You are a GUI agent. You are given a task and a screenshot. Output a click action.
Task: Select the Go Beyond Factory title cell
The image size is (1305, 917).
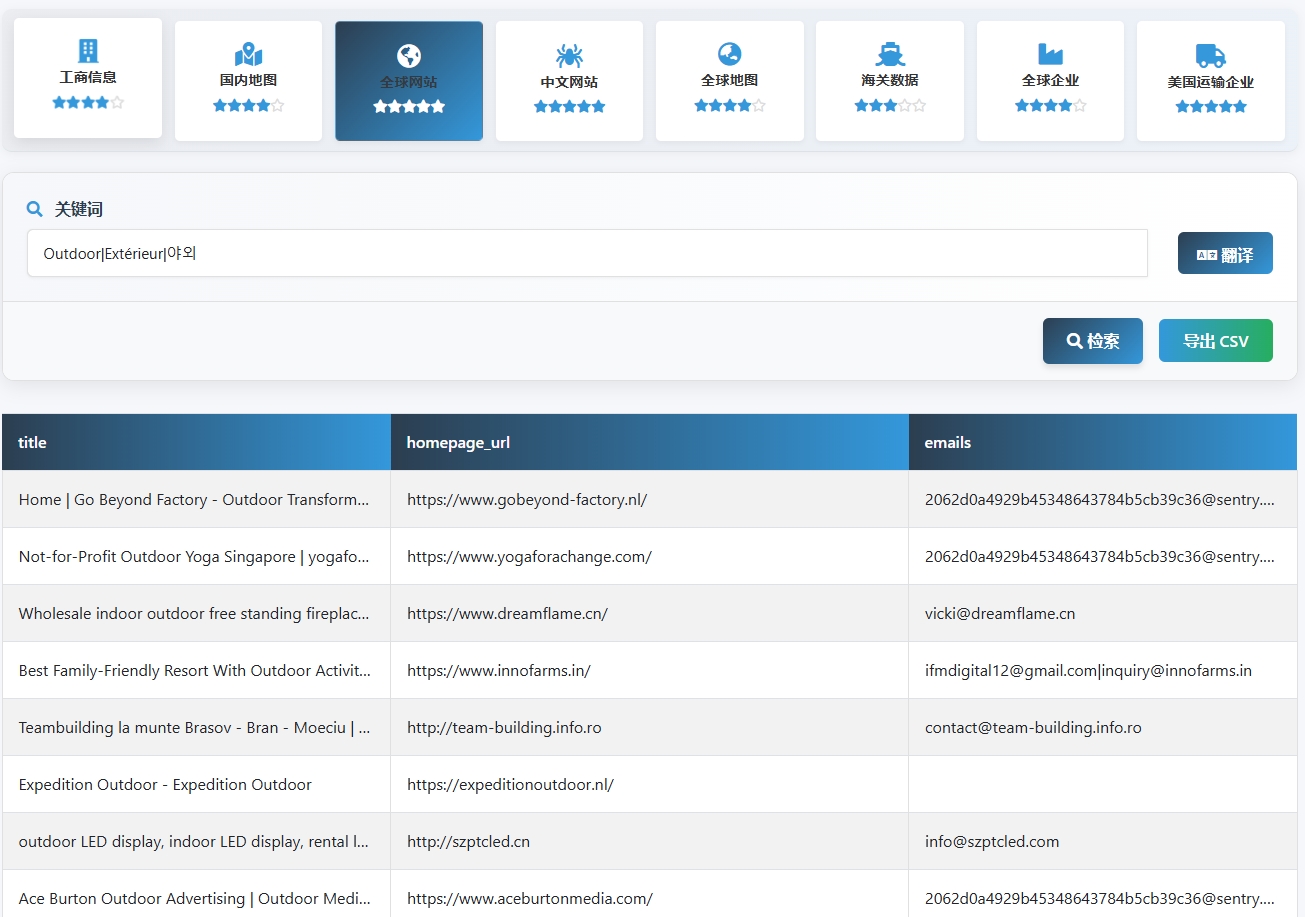tap(196, 499)
